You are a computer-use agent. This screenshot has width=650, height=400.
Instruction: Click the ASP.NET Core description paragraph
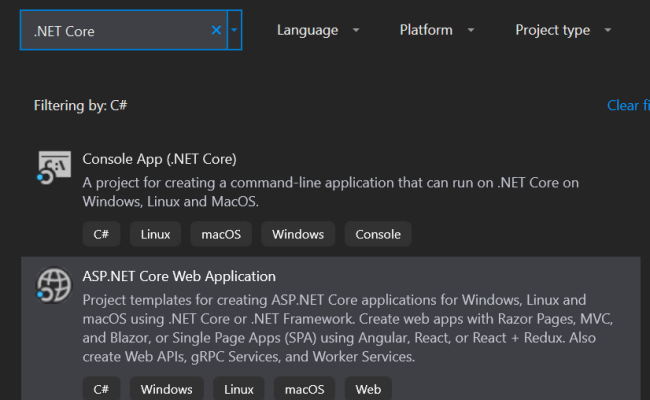tap(347, 328)
